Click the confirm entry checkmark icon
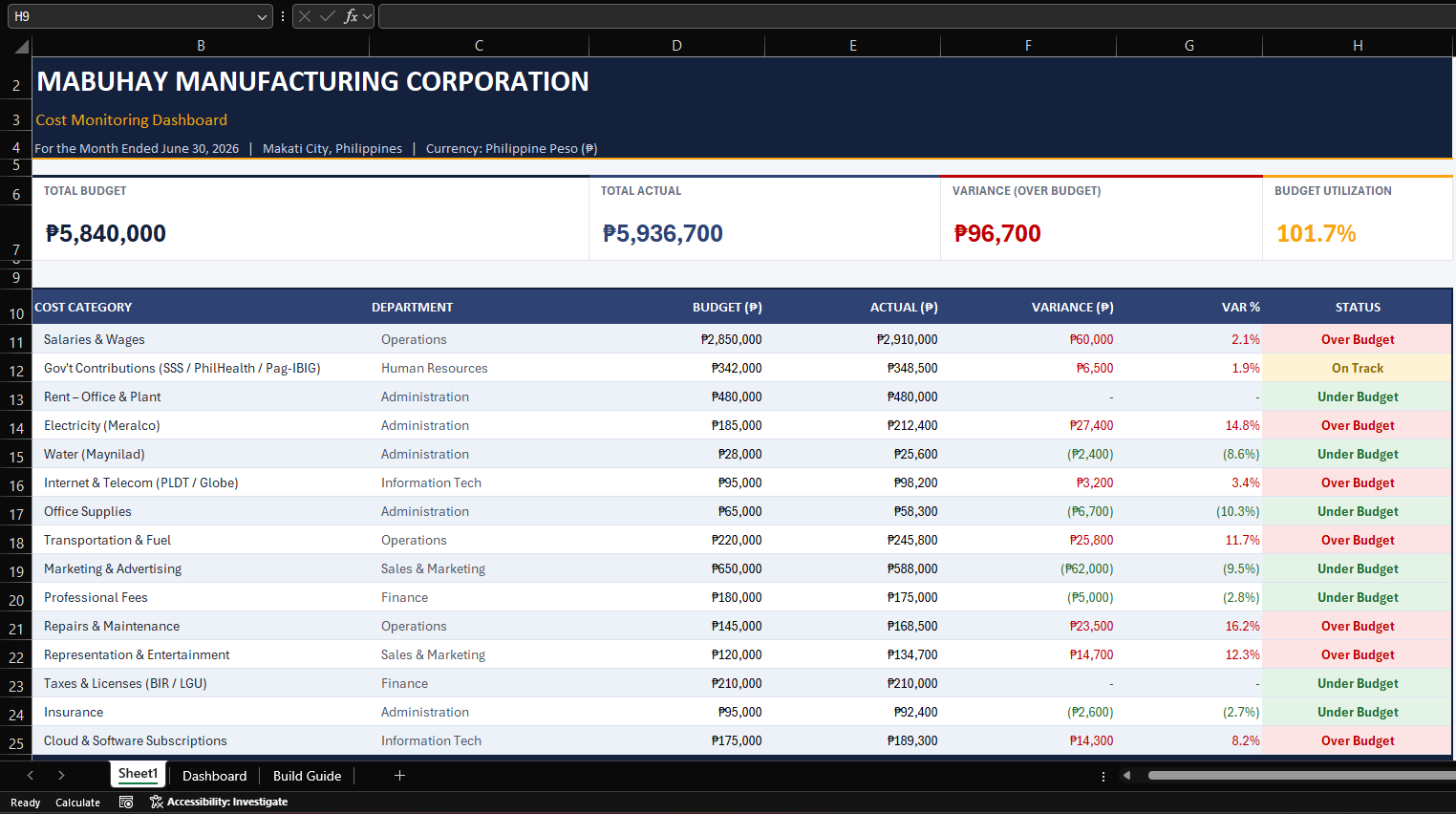Image resolution: width=1456 pixels, height=814 pixels. pos(328,16)
